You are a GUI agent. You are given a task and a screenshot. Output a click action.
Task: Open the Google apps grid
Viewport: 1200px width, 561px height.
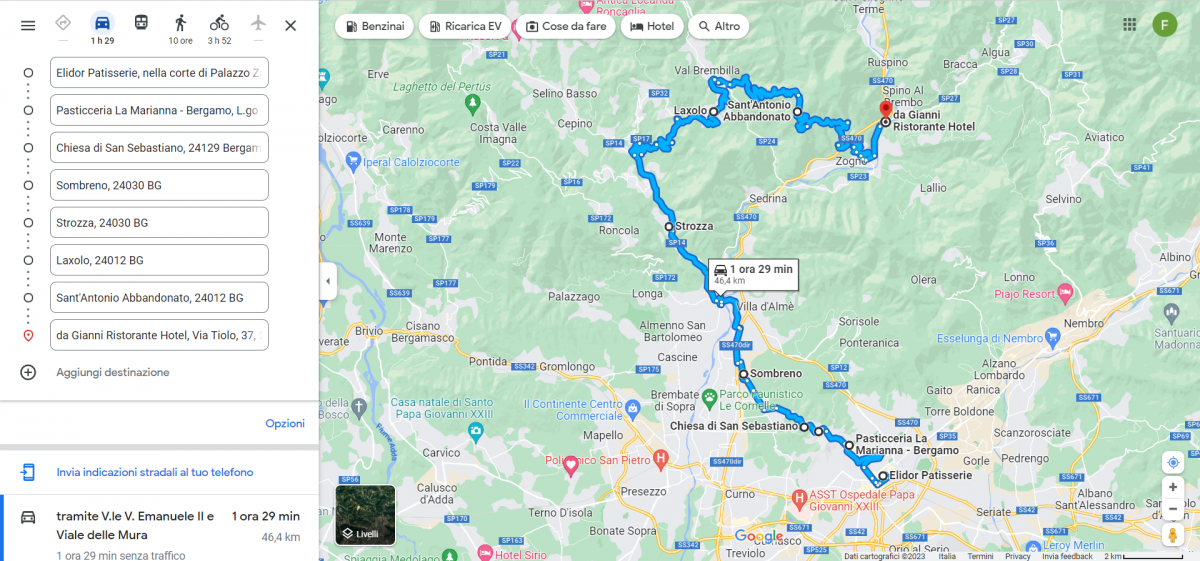click(1130, 24)
